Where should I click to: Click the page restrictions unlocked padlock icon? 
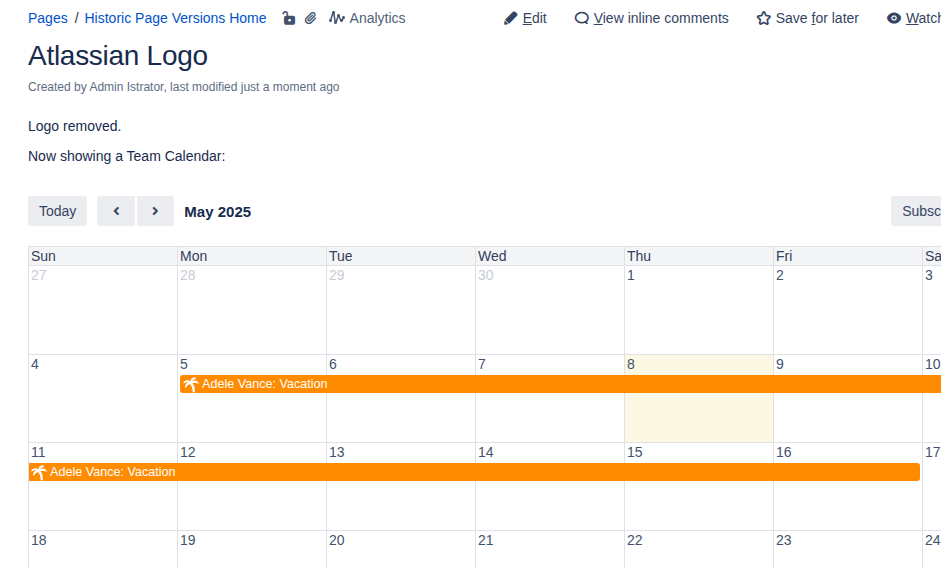289,18
